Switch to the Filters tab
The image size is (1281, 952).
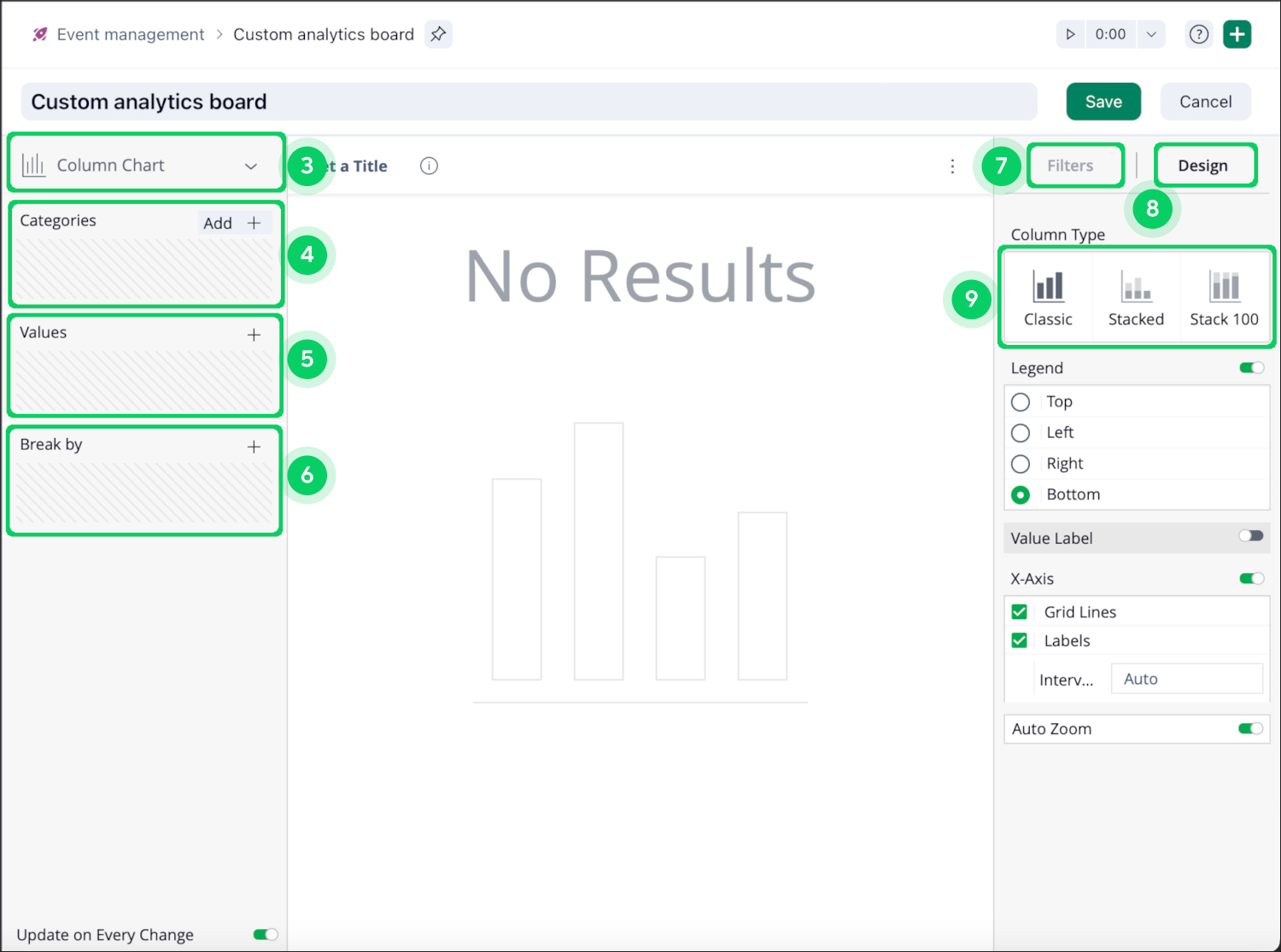pos(1070,166)
